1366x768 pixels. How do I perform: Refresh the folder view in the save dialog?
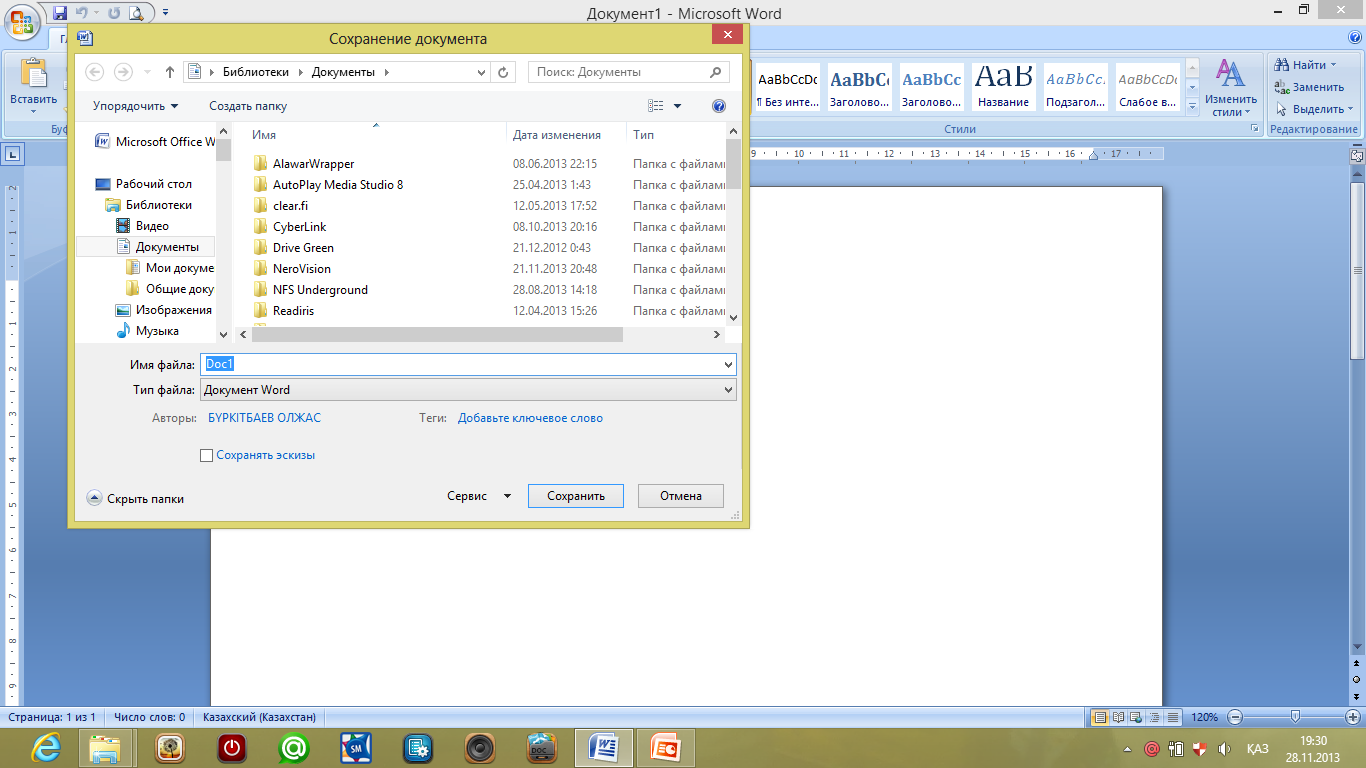click(504, 72)
